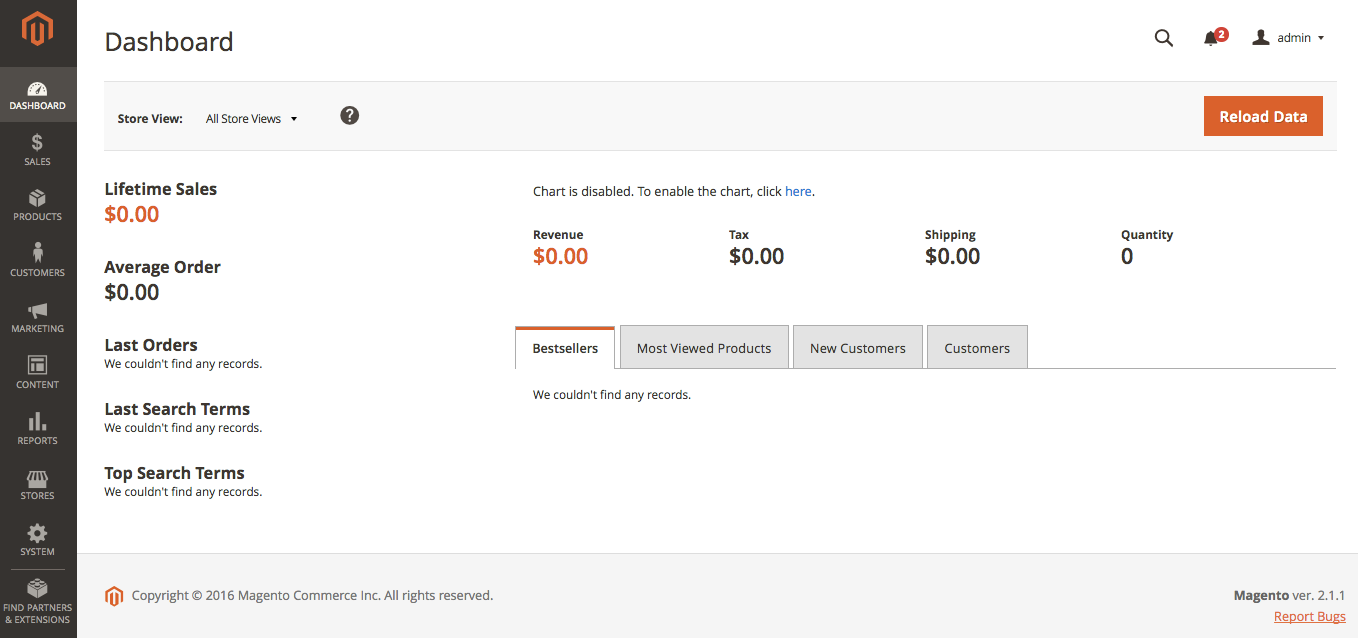
Task: Click the 'here' link to enable chart
Action: (798, 191)
